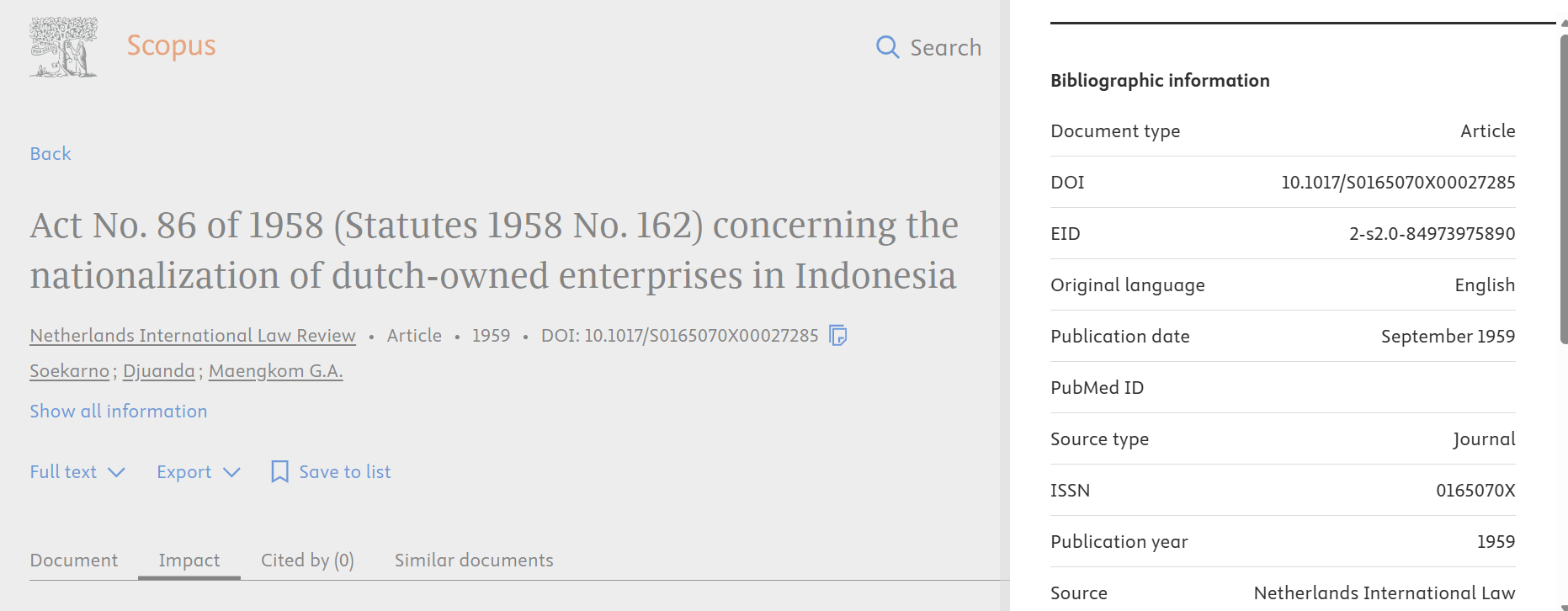Click Source value Netherlands International Law
This screenshot has height=611, width=1568.
click(1385, 593)
